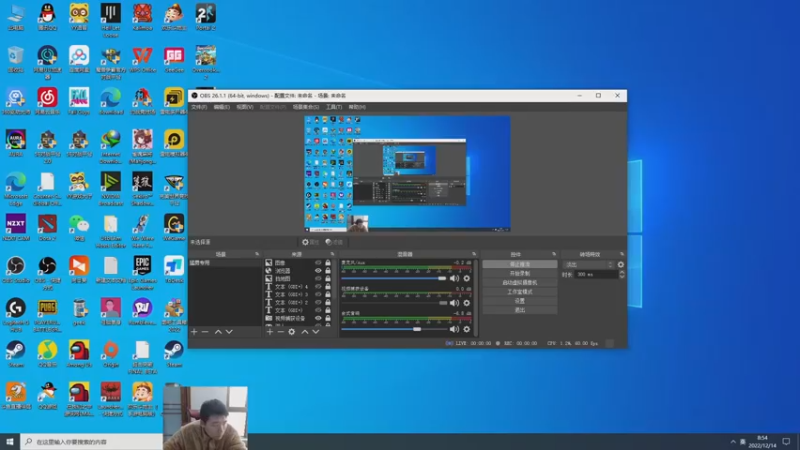The image size is (800, 450).
Task: Open transition properties gear icon
Action: [x=620, y=264]
